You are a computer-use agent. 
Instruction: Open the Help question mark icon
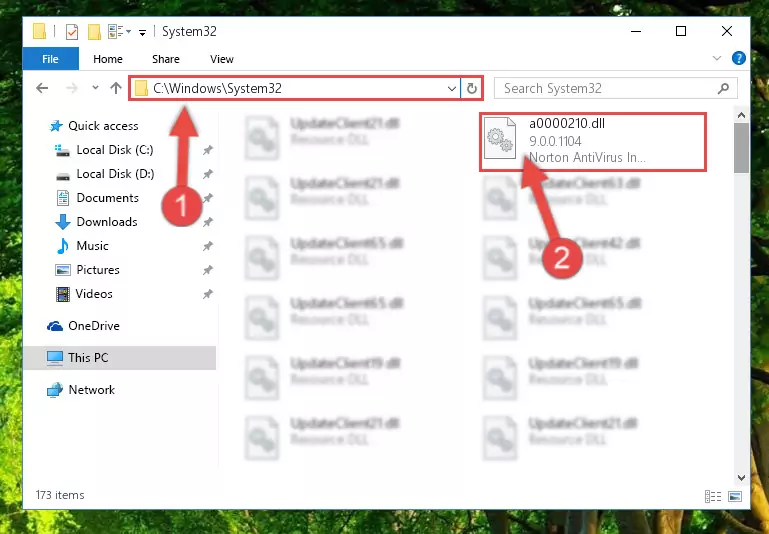739,58
